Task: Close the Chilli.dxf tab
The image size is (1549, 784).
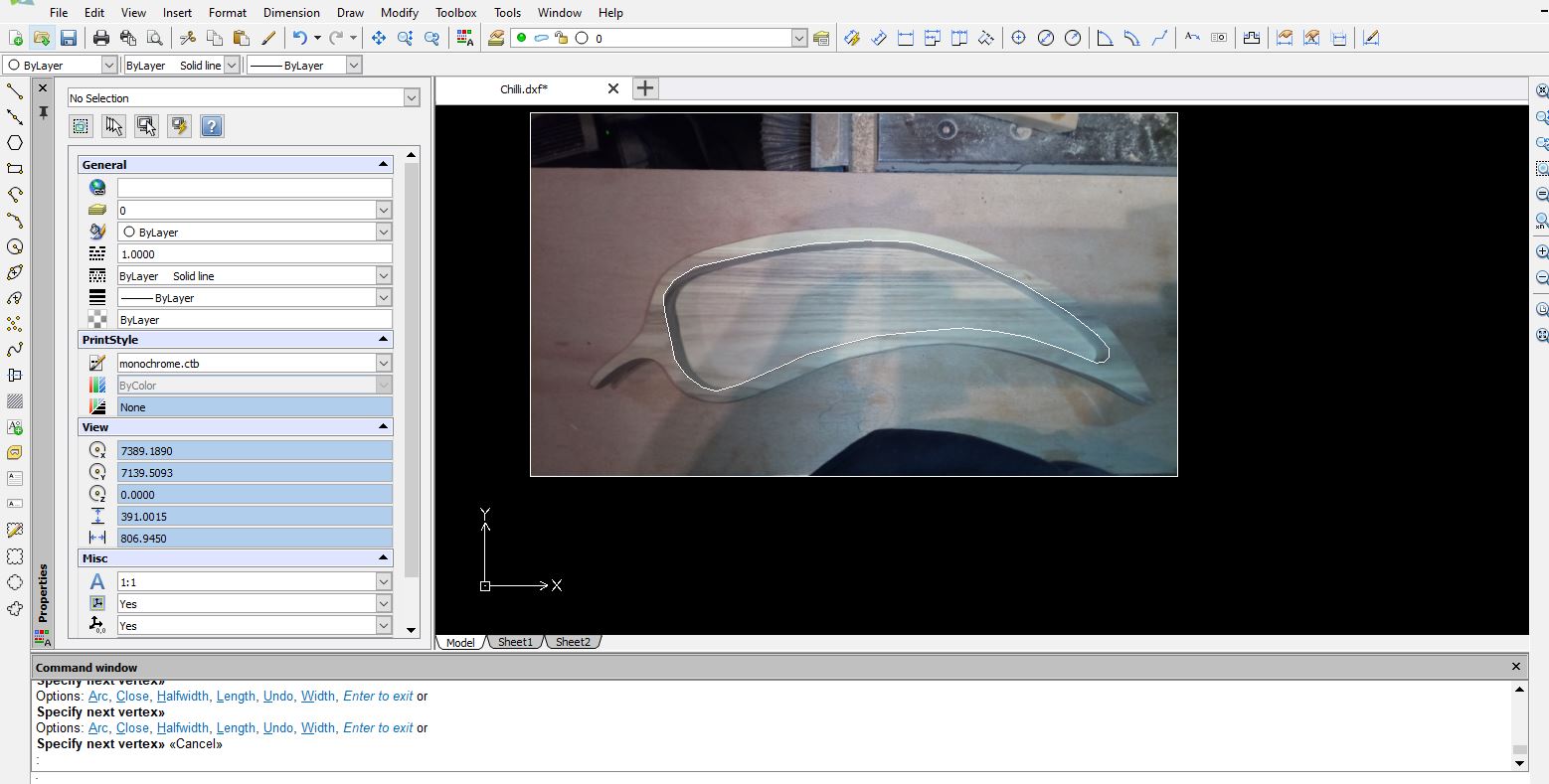Action: [613, 88]
